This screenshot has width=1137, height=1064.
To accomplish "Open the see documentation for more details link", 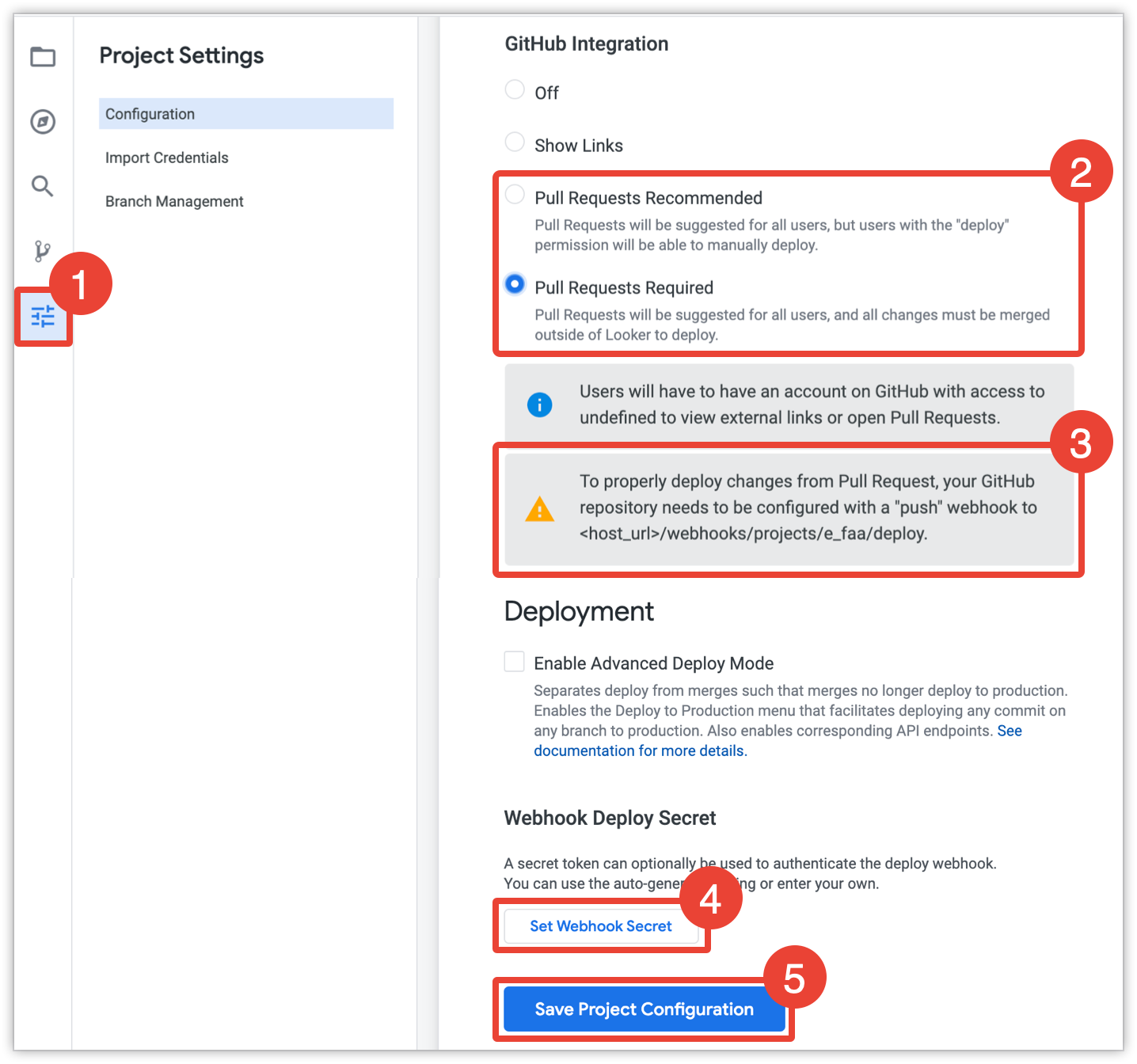I will 640,750.
